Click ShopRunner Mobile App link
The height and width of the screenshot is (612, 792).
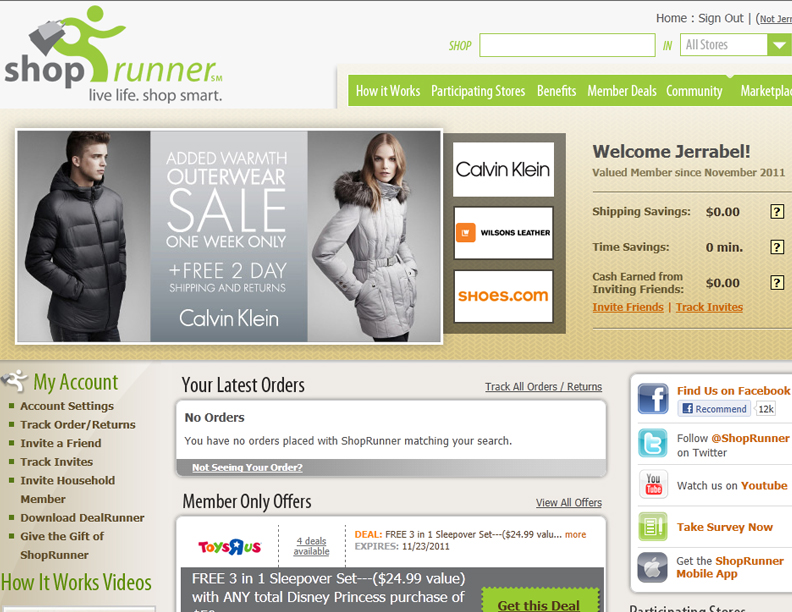pyautogui.click(x=730, y=568)
